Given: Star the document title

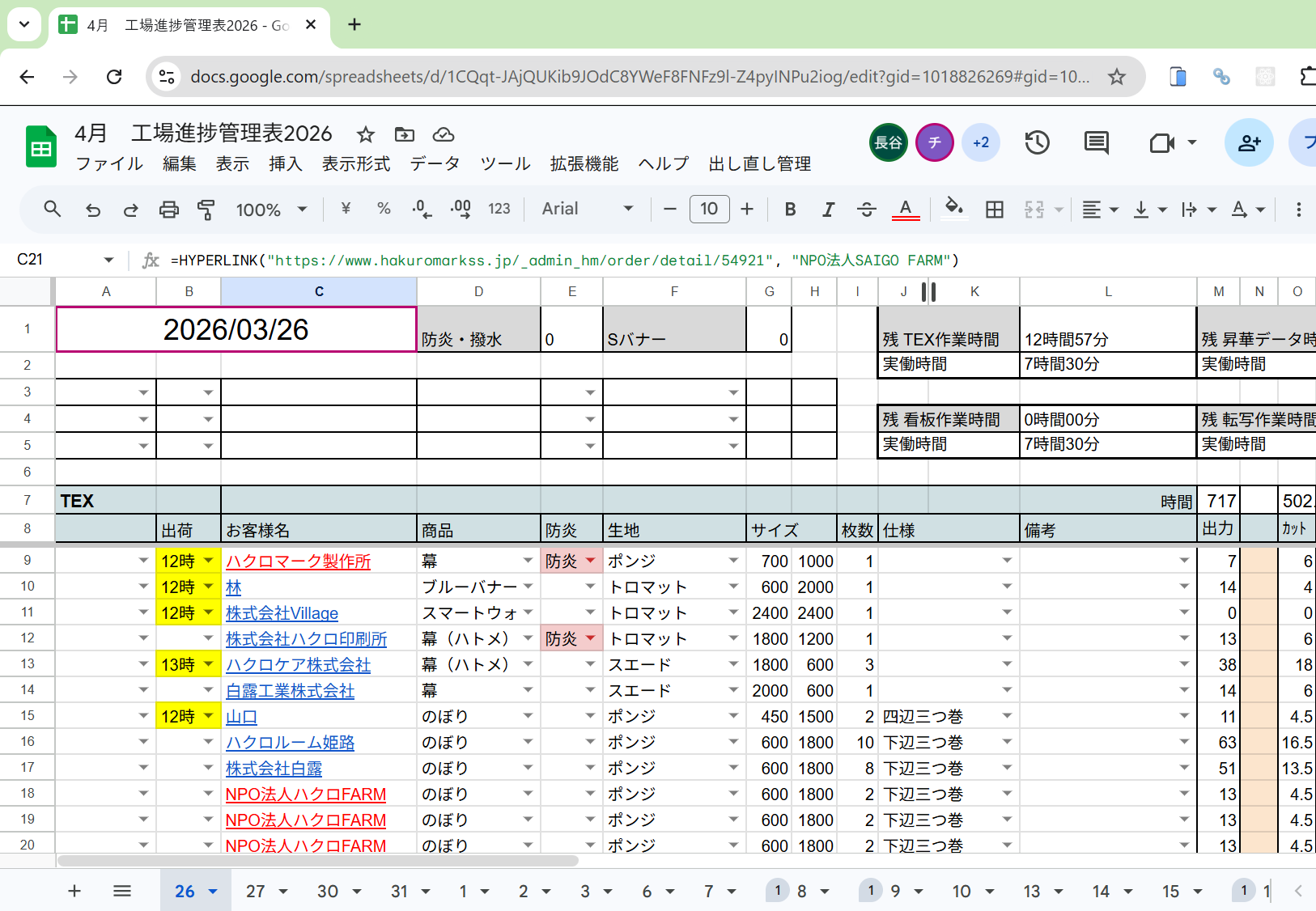Looking at the screenshot, I should pyautogui.click(x=366, y=134).
